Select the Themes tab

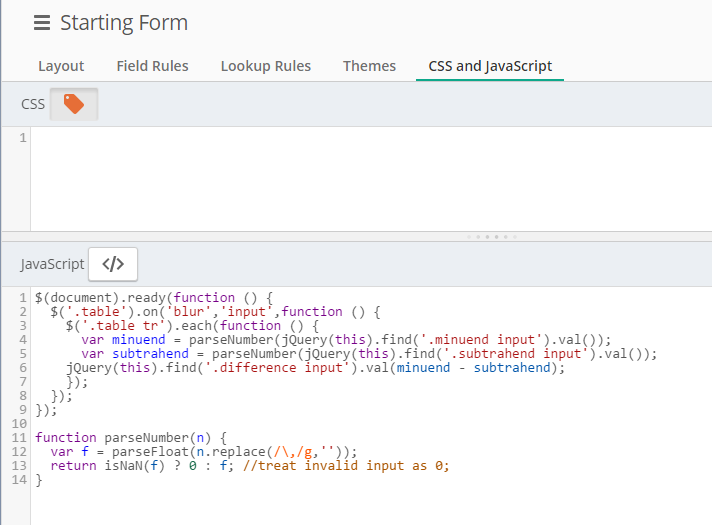tap(369, 66)
